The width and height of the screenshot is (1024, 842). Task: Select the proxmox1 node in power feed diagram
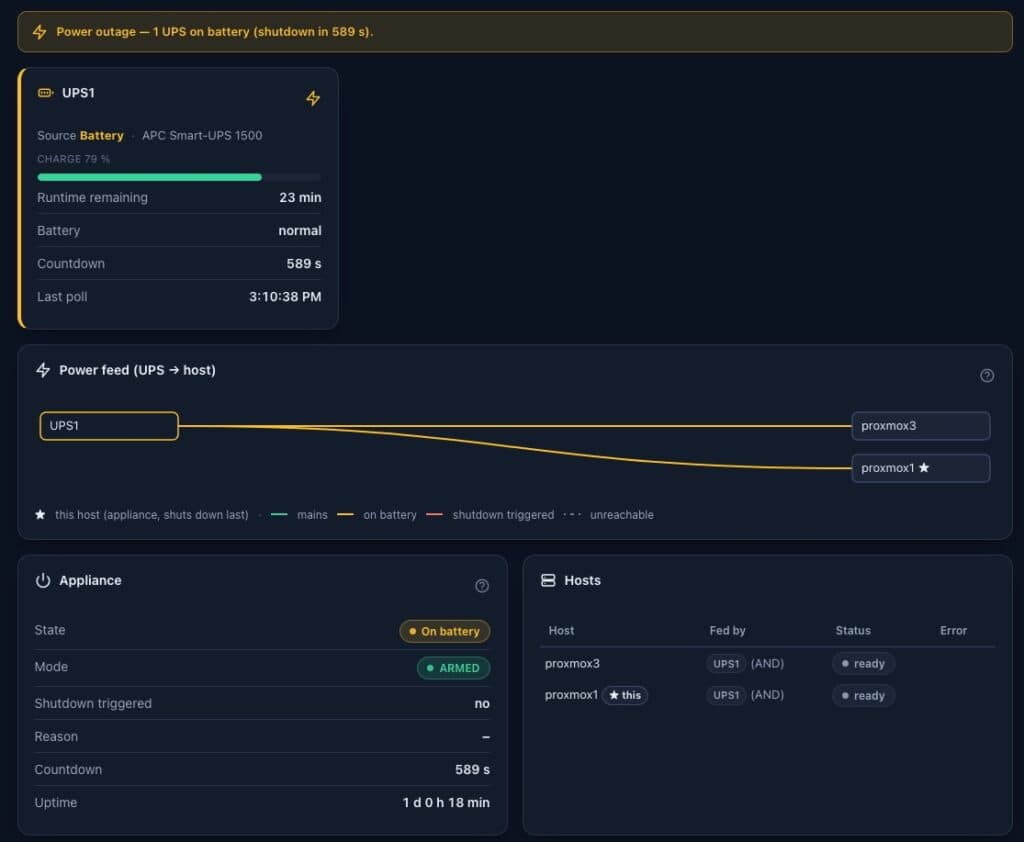coord(921,468)
